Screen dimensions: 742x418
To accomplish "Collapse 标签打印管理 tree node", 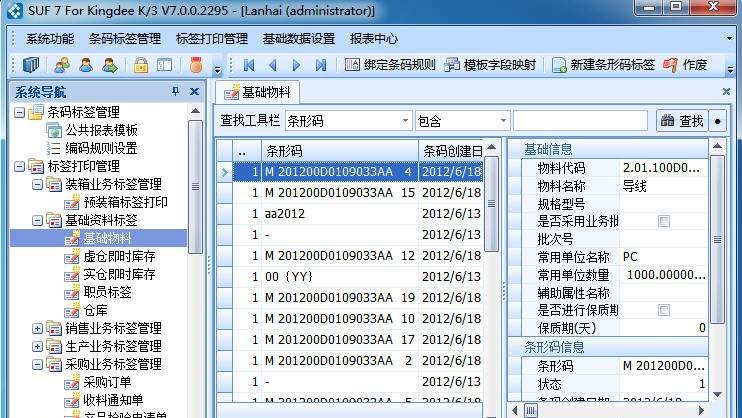I will (19, 167).
